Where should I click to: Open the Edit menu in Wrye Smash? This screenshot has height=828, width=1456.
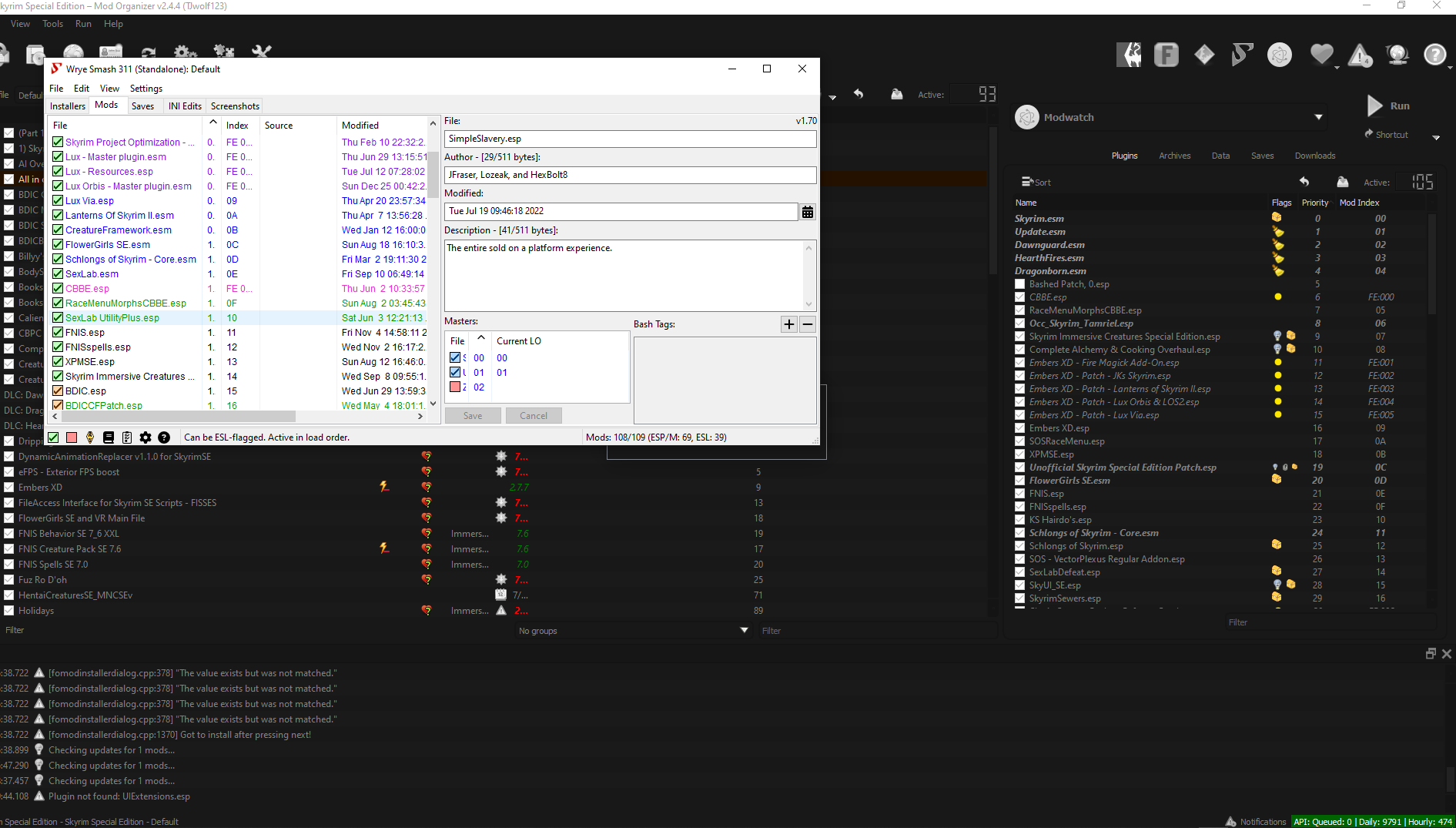[x=81, y=88]
